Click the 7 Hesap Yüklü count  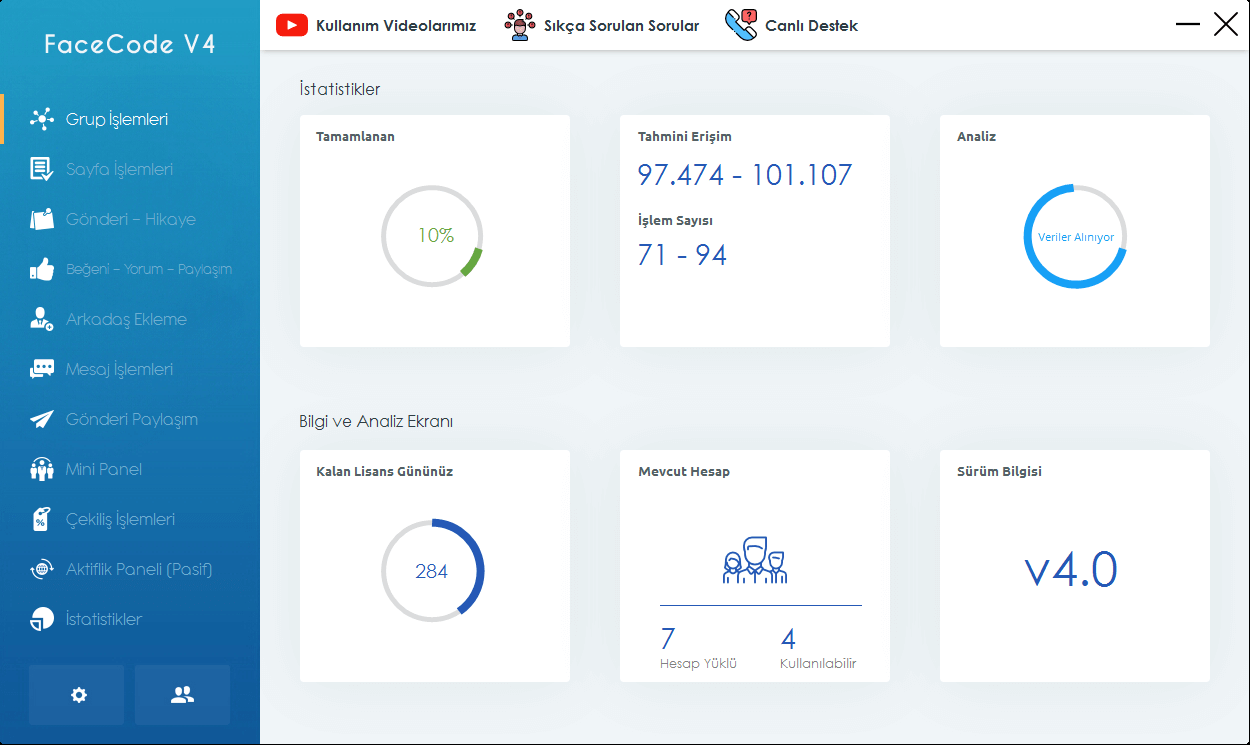click(x=668, y=638)
